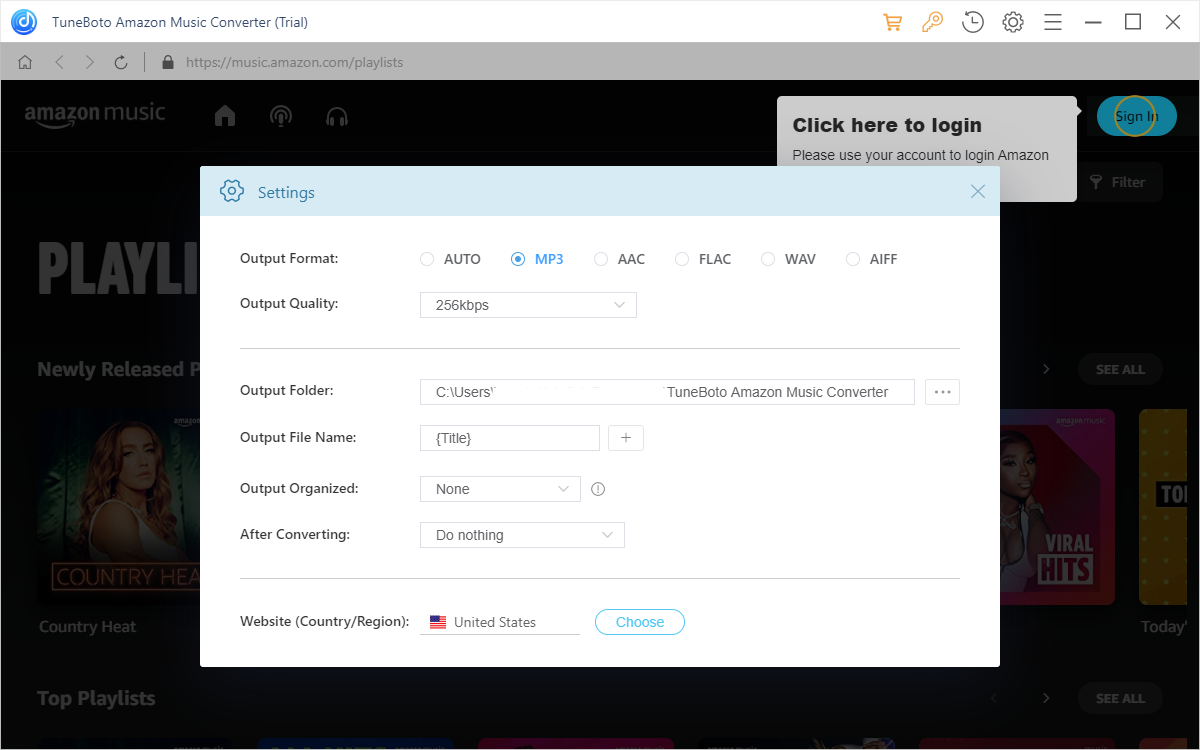Select FLAC output format
The width and height of the screenshot is (1200, 750).
[x=703, y=259]
